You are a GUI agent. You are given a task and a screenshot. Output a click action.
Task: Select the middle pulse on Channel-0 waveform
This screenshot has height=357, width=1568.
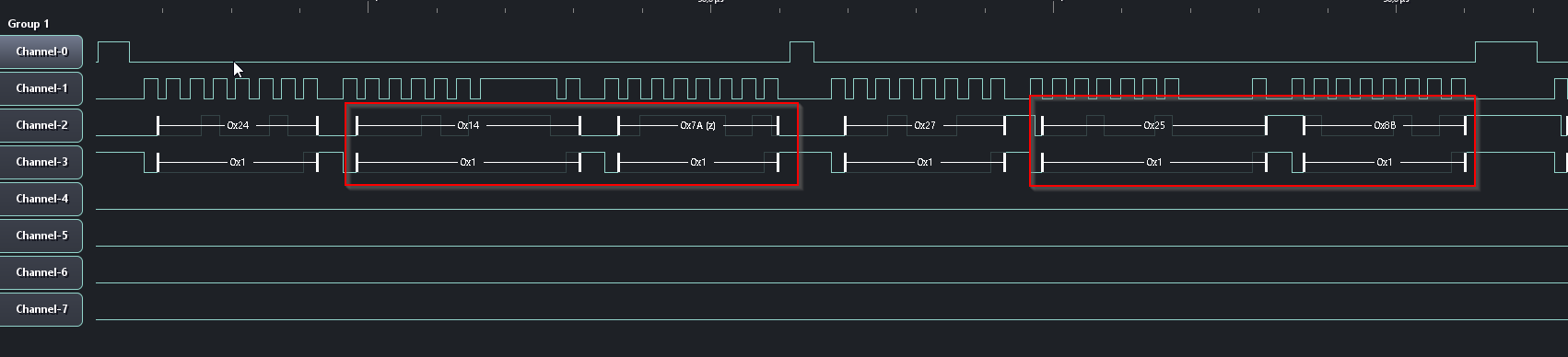tap(802, 52)
